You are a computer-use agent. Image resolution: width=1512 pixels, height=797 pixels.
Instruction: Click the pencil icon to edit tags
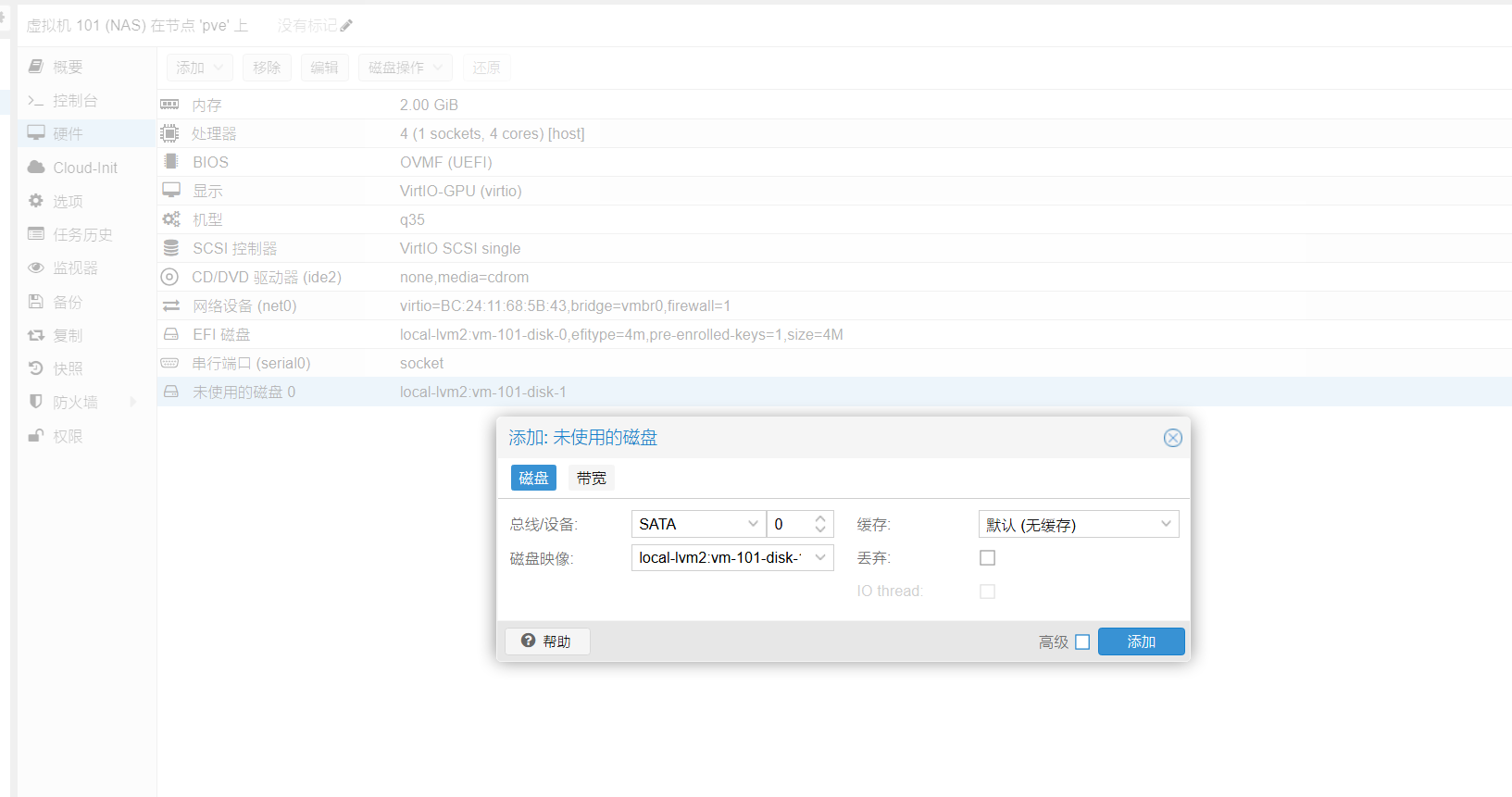pos(346,26)
